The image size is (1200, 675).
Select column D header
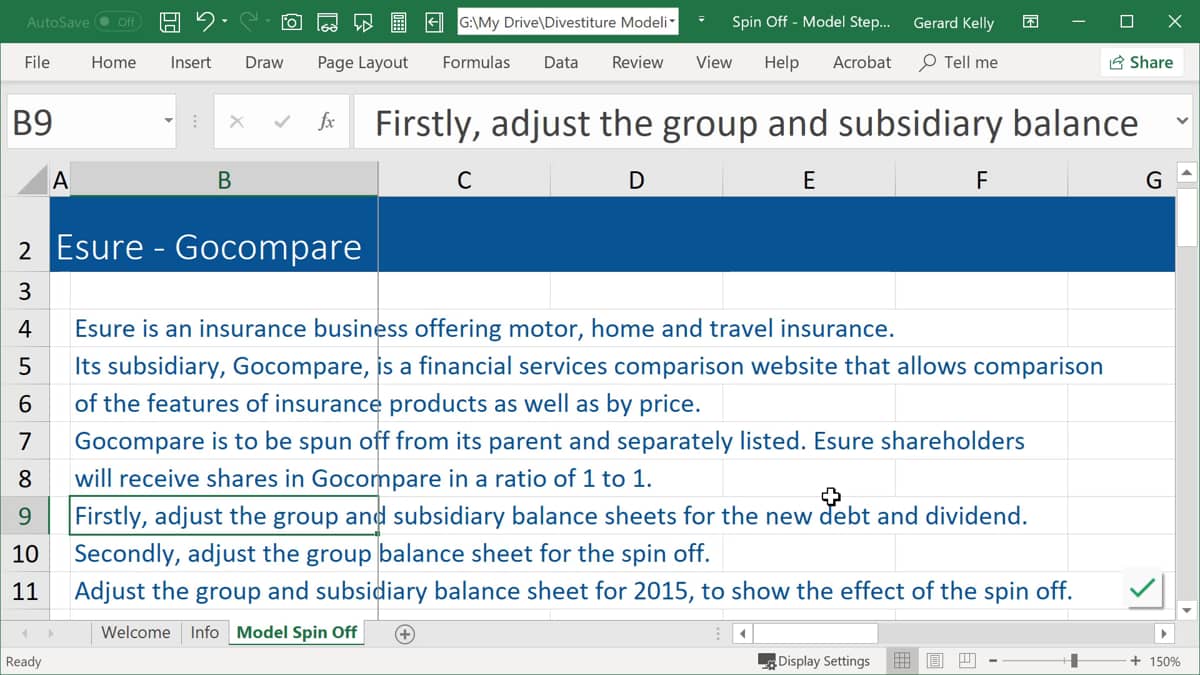[636, 180]
